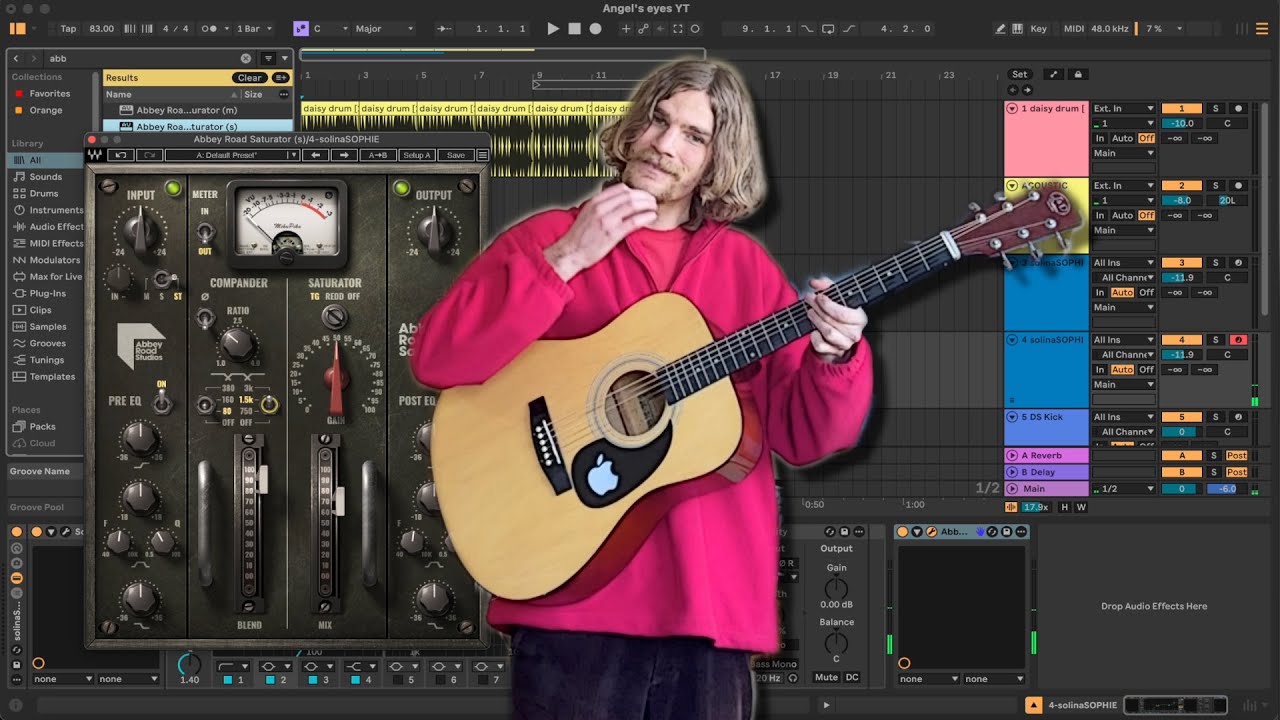Arm track 1 daisy drum for recording
Viewport: 1280px width, 720px height.
point(1238,108)
